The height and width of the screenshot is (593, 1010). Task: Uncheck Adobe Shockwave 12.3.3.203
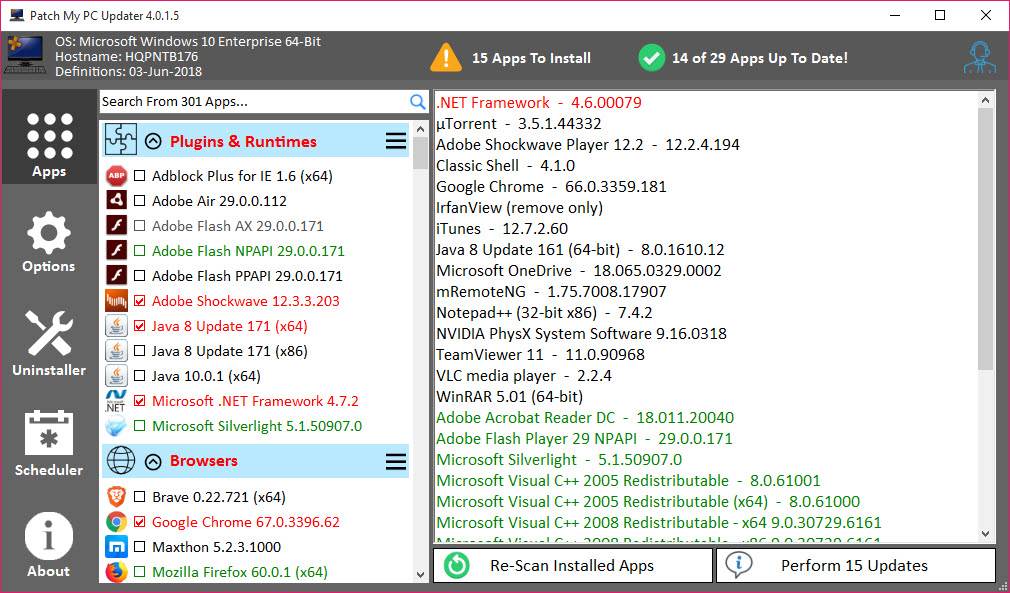(140, 301)
